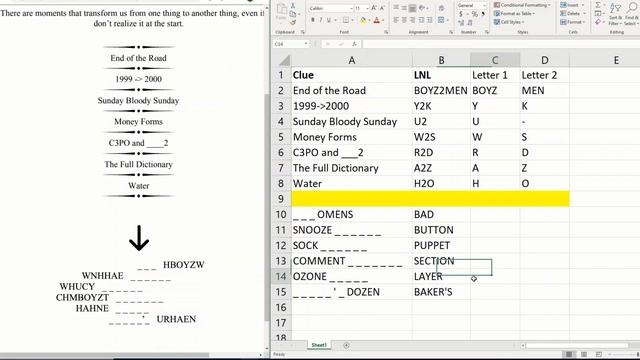Image resolution: width=640 pixels, height=360 pixels.
Task: Open Conditional Formatting menu
Action: coord(522,5)
